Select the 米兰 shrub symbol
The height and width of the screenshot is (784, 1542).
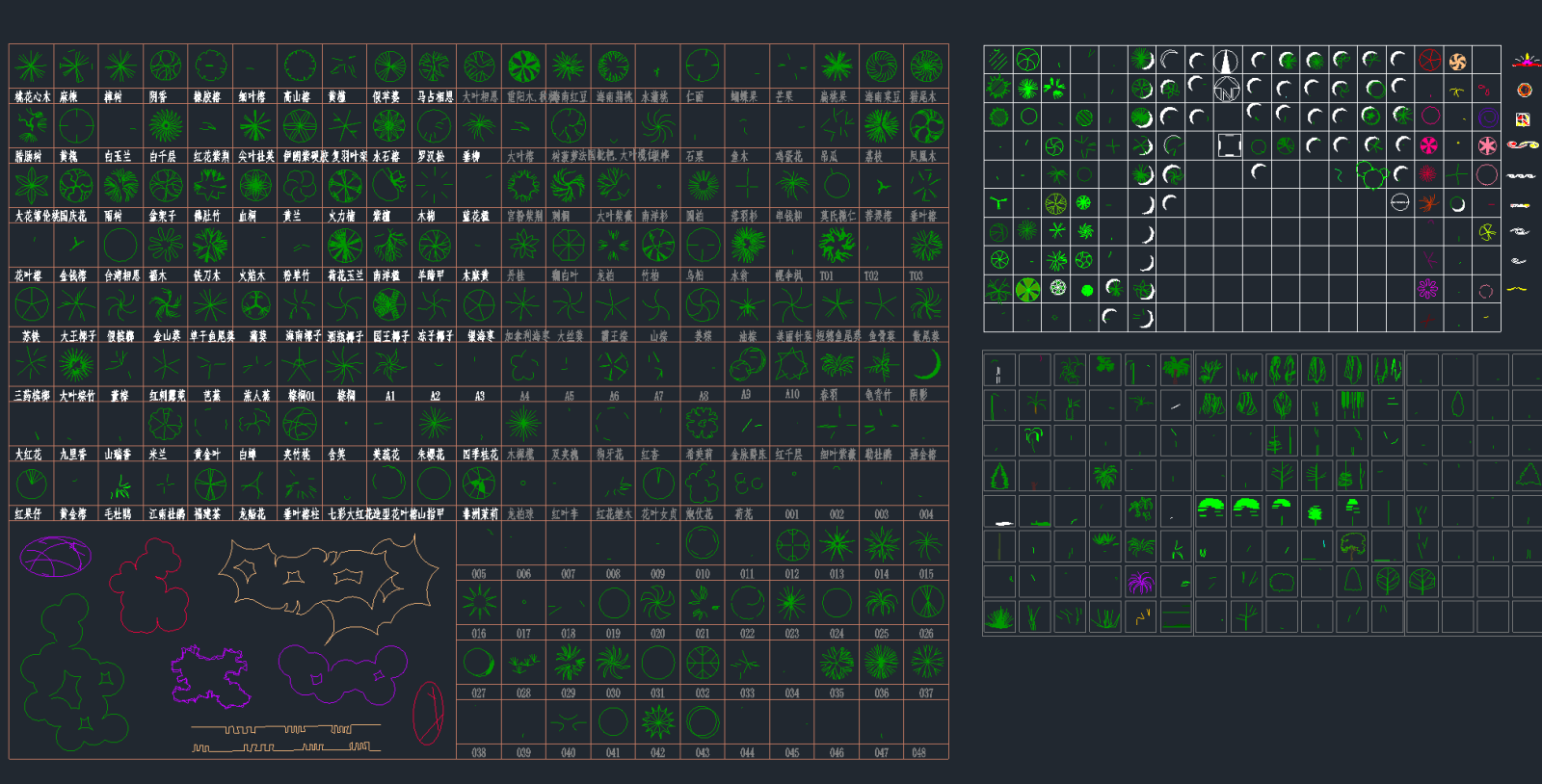tap(165, 425)
